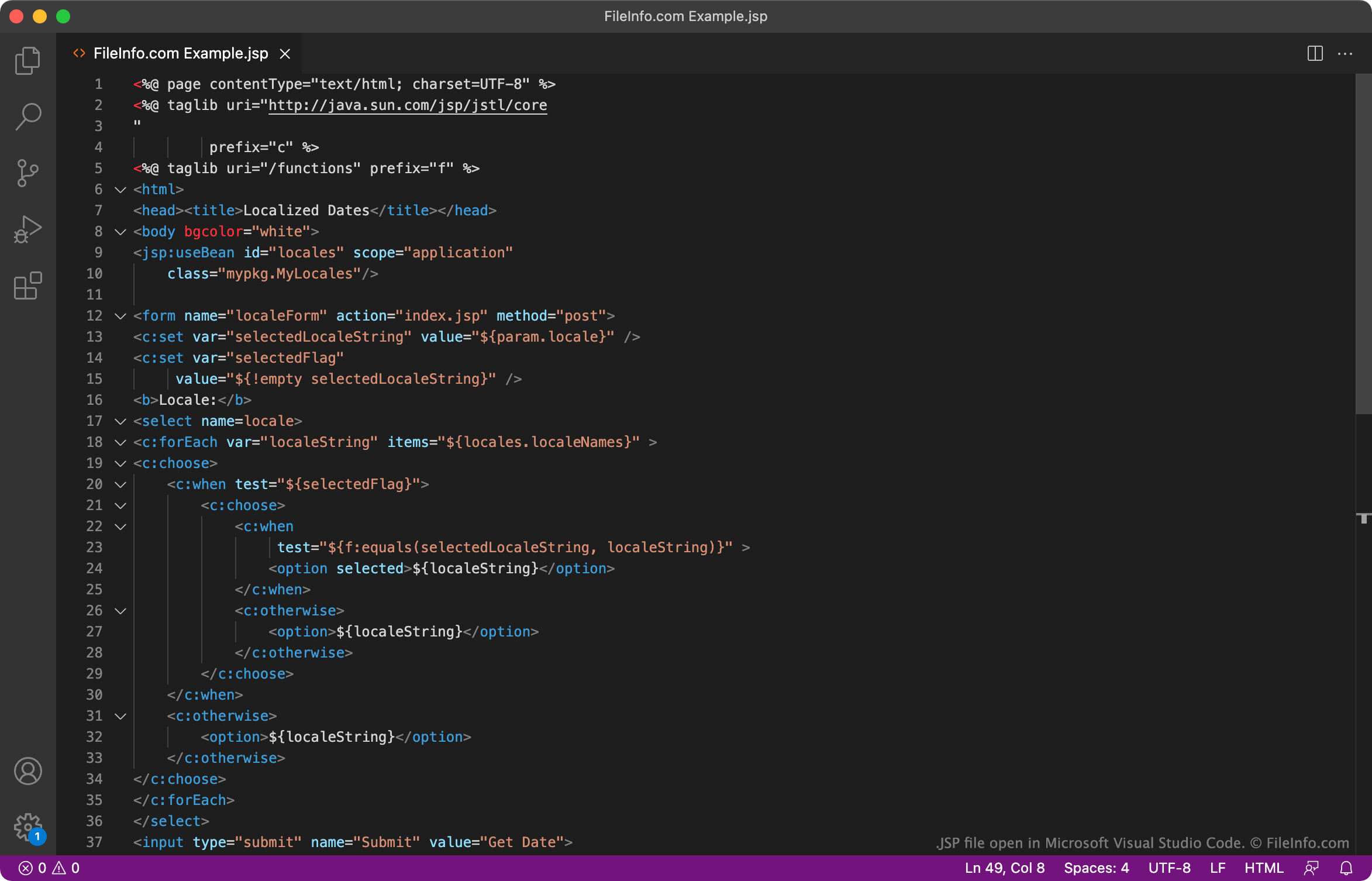Change file encoding UTF-8

tap(1170, 868)
